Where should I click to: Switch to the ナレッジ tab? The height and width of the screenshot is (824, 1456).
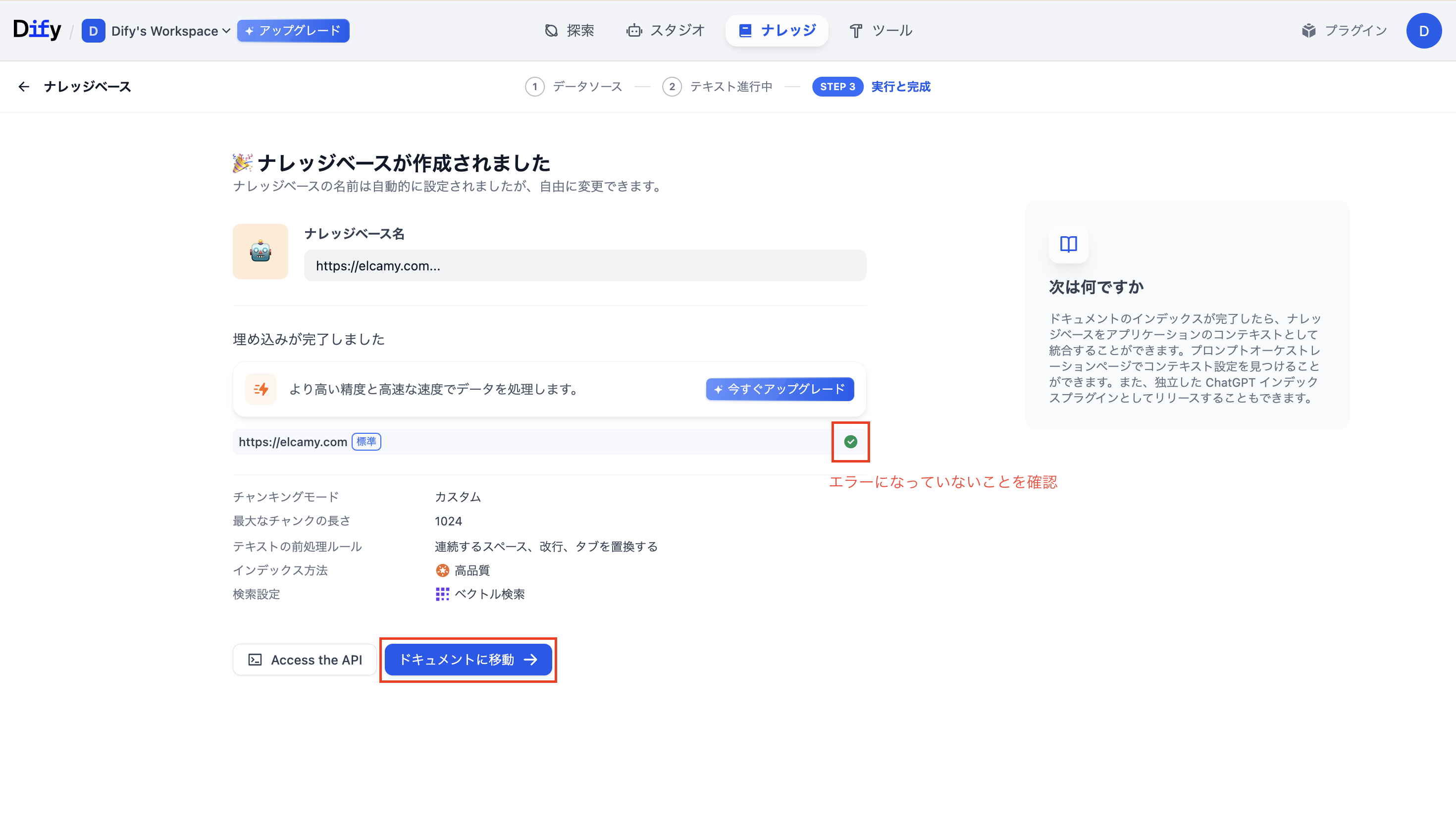click(777, 30)
